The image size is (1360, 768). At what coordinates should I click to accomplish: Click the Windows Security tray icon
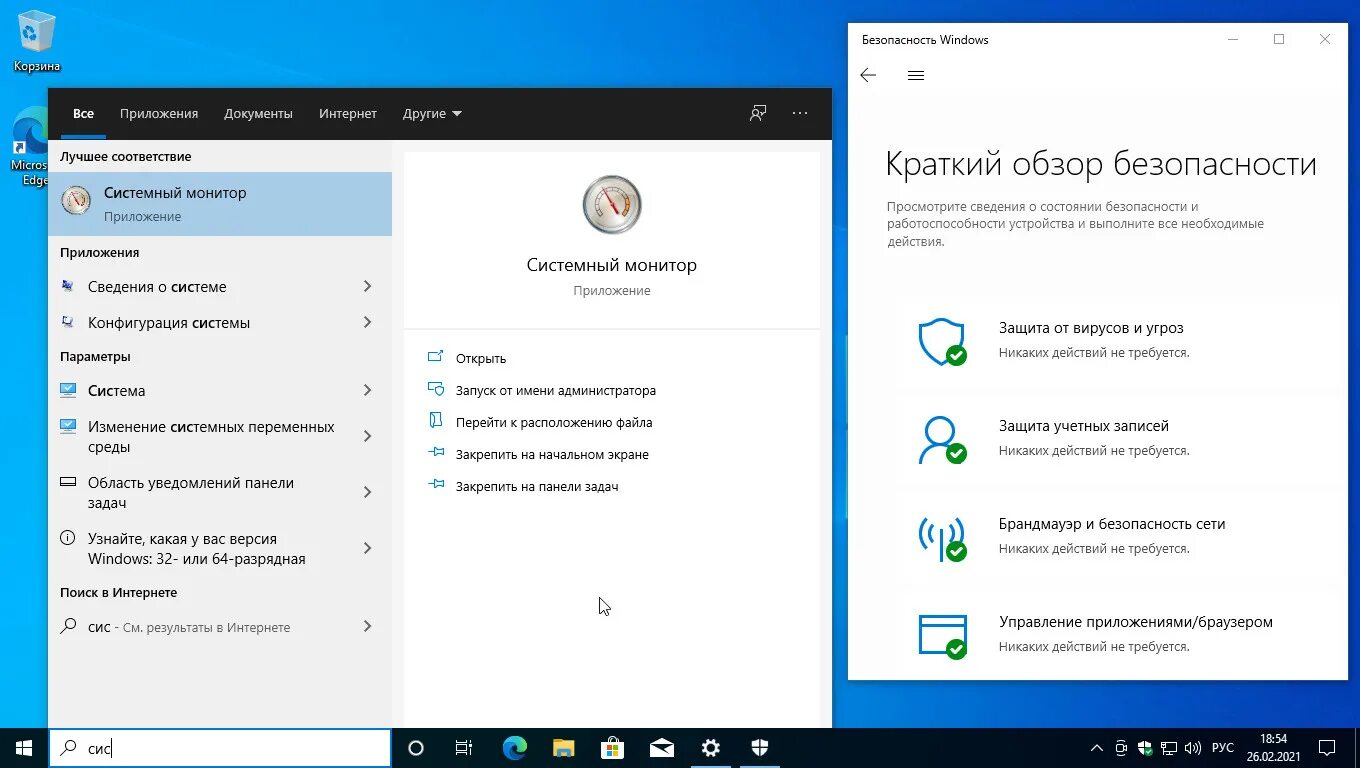click(x=1145, y=748)
